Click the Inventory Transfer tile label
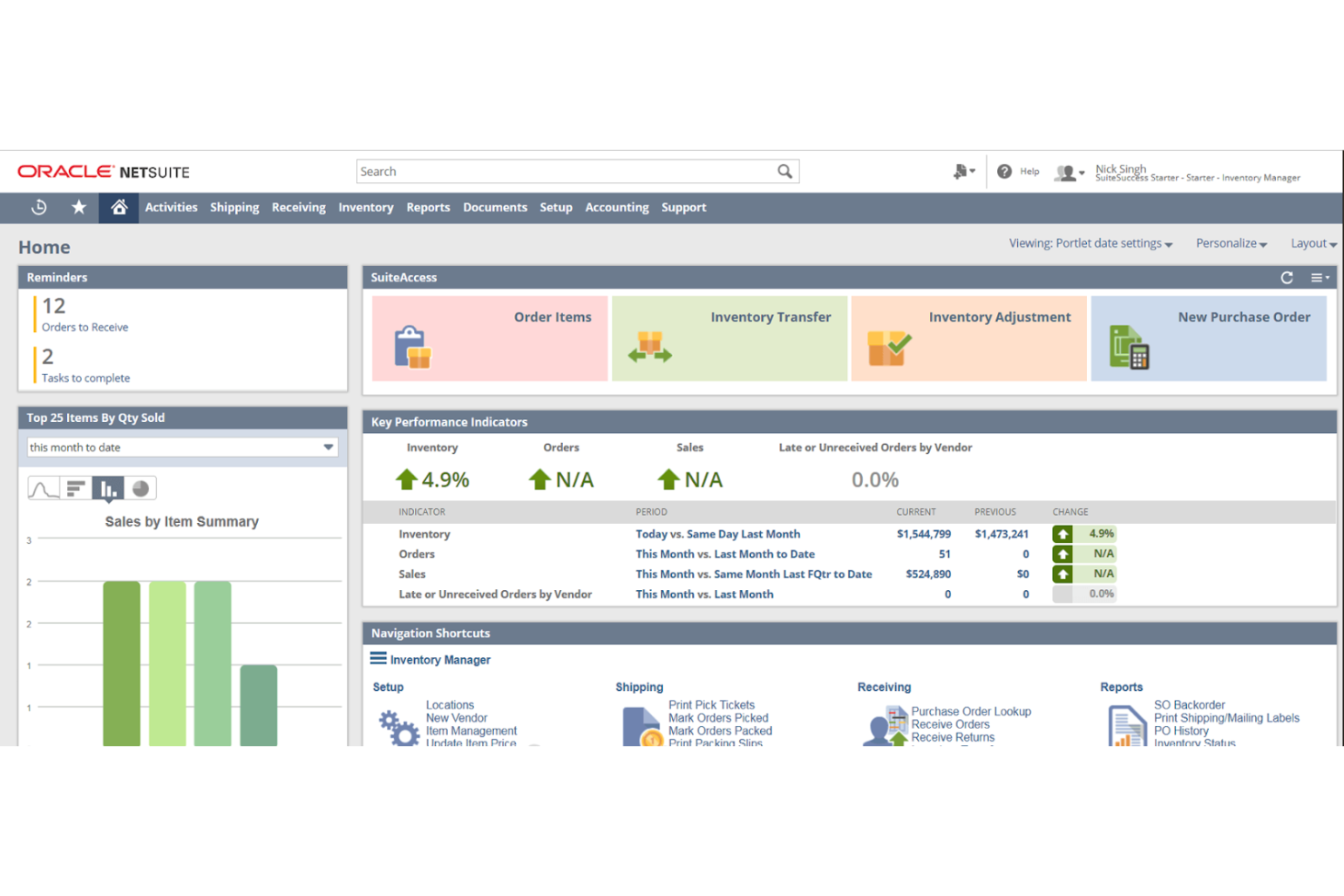This screenshot has height=896, width=1344. pos(771,317)
